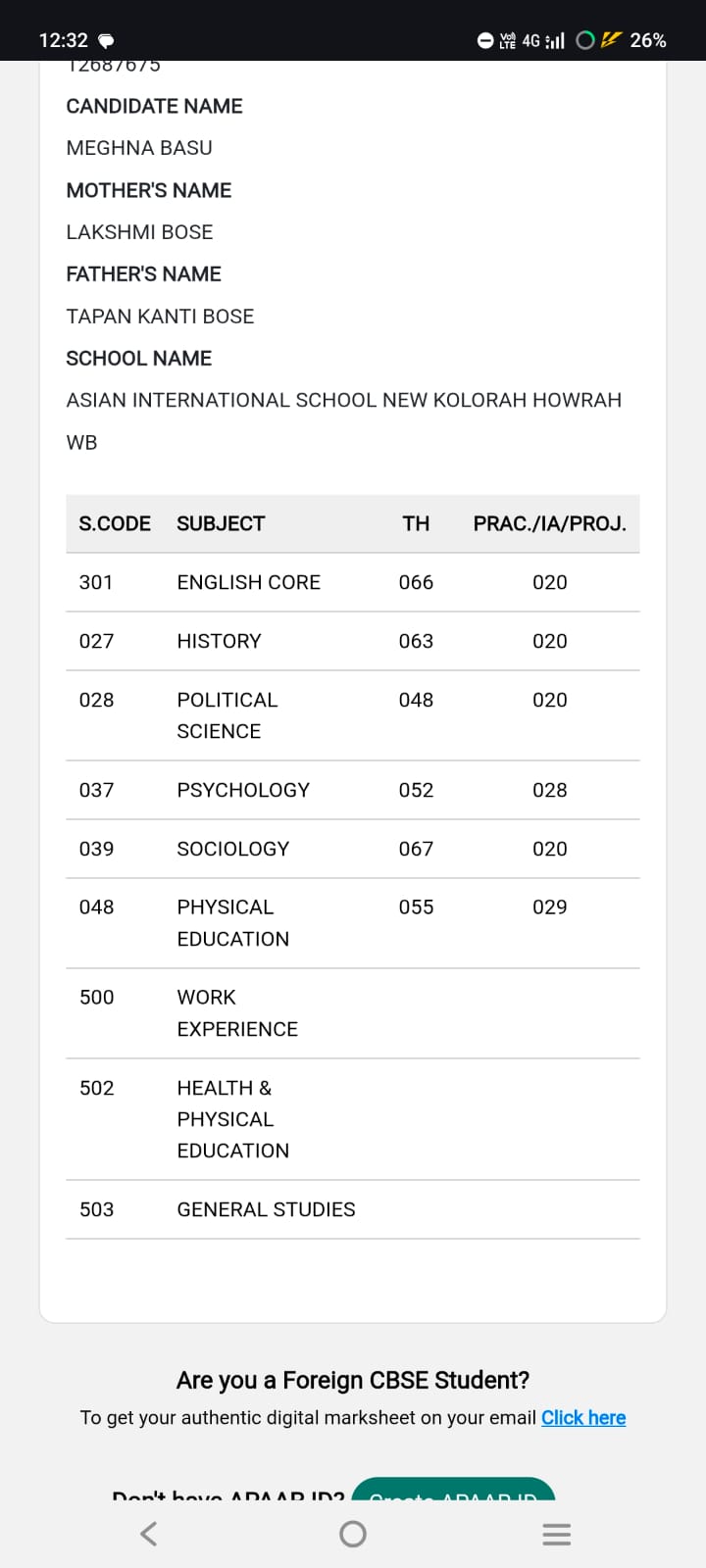Image resolution: width=706 pixels, height=1568 pixels.
Task: Tap the HISTORY subject code 027
Action: [x=96, y=641]
